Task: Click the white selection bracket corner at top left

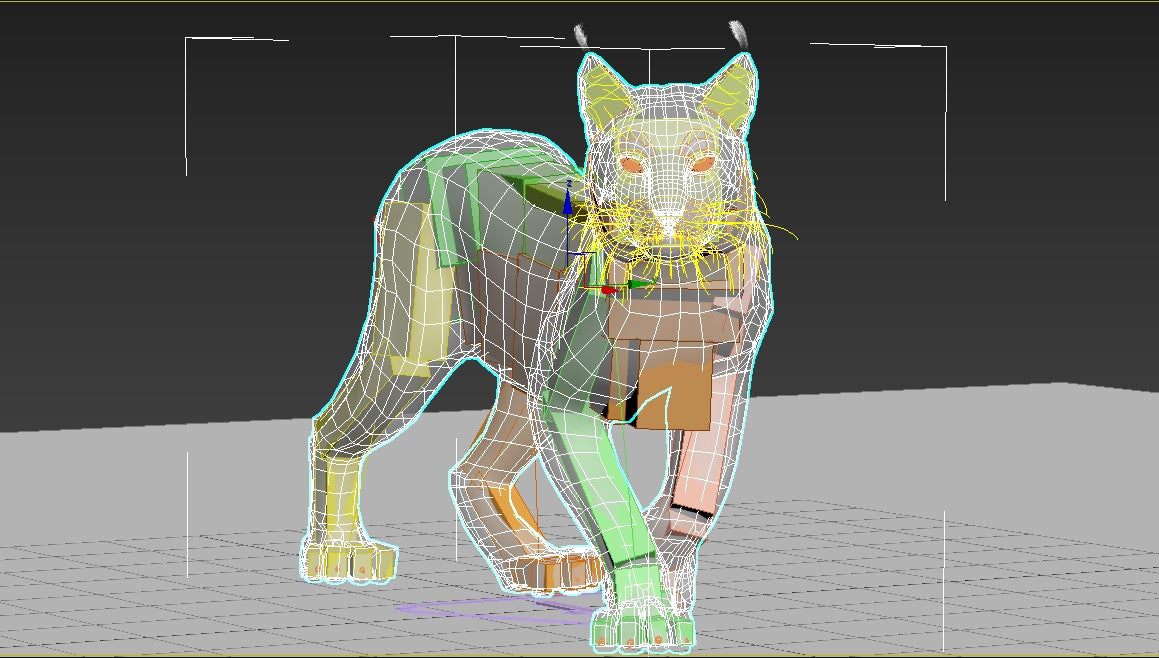Action: click(187, 38)
